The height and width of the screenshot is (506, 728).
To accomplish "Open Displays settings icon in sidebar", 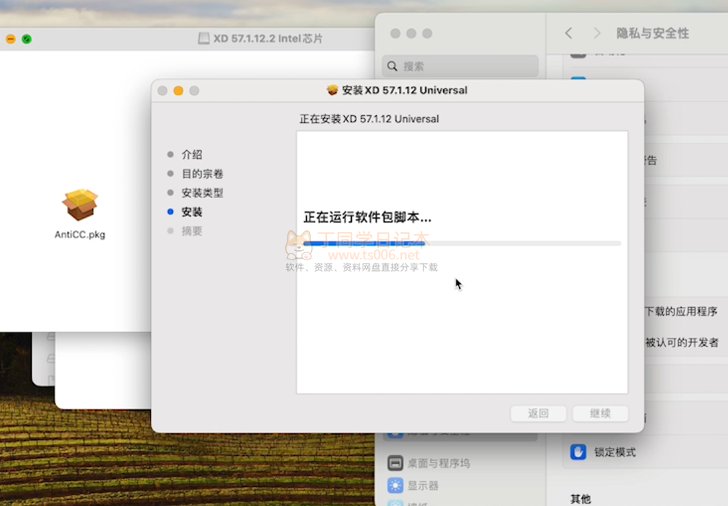I will pos(395,485).
